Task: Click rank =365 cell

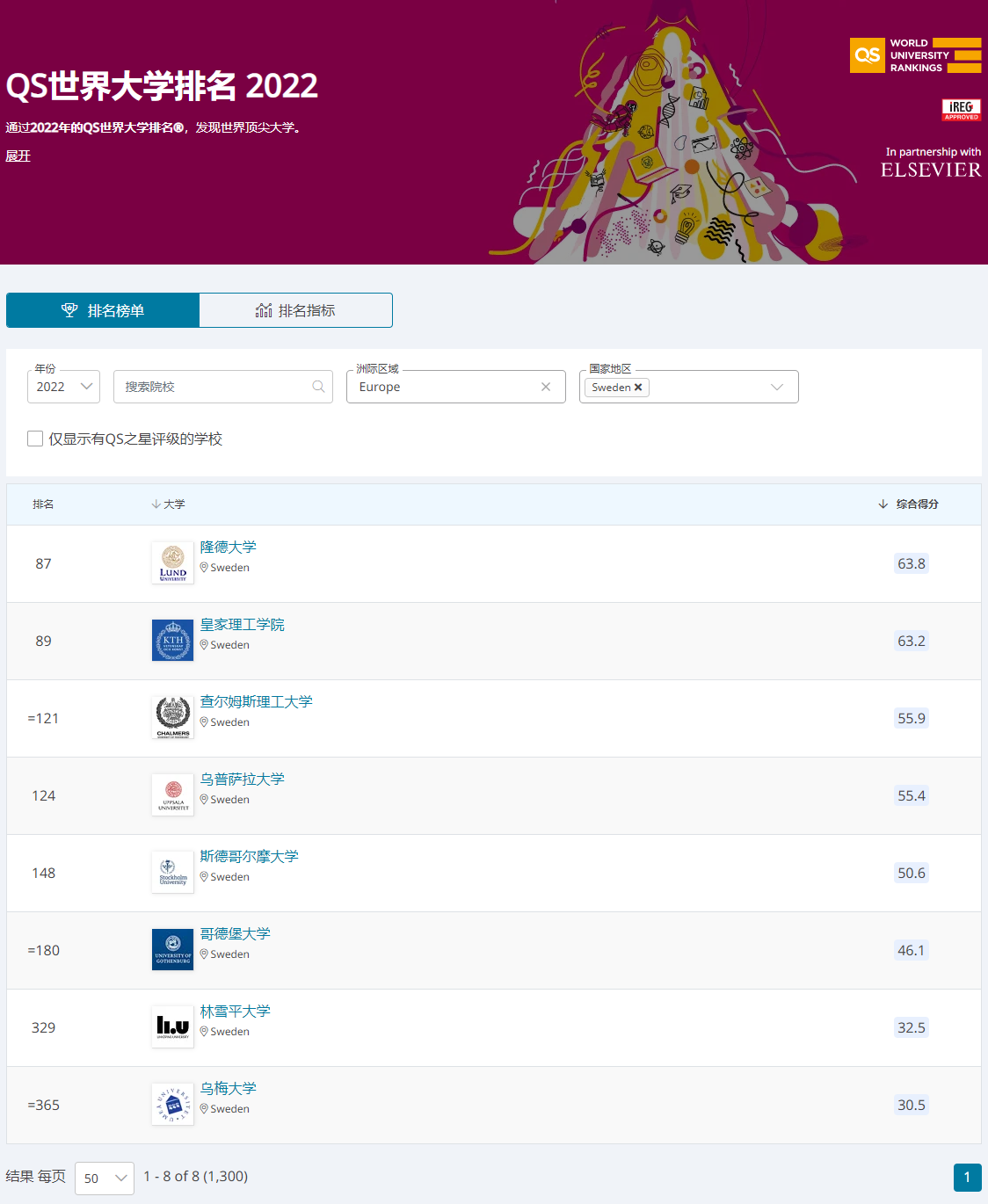Action: pyautogui.click(x=43, y=1106)
